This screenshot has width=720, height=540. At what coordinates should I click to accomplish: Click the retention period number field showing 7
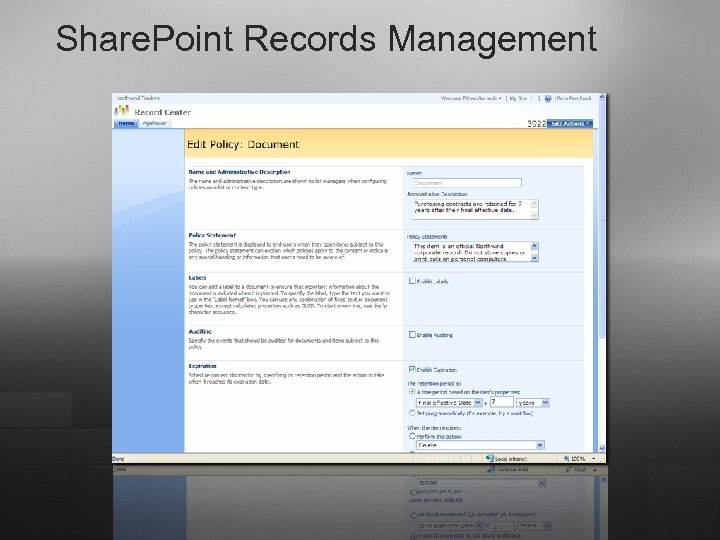(501, 402)
